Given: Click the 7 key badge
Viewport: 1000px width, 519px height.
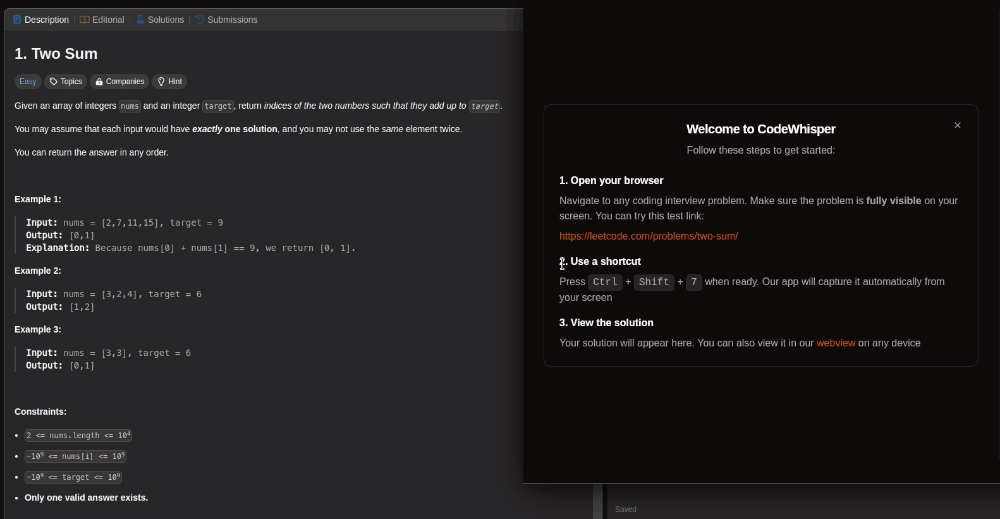Looking at the screenshot, I should pos(694,282).
